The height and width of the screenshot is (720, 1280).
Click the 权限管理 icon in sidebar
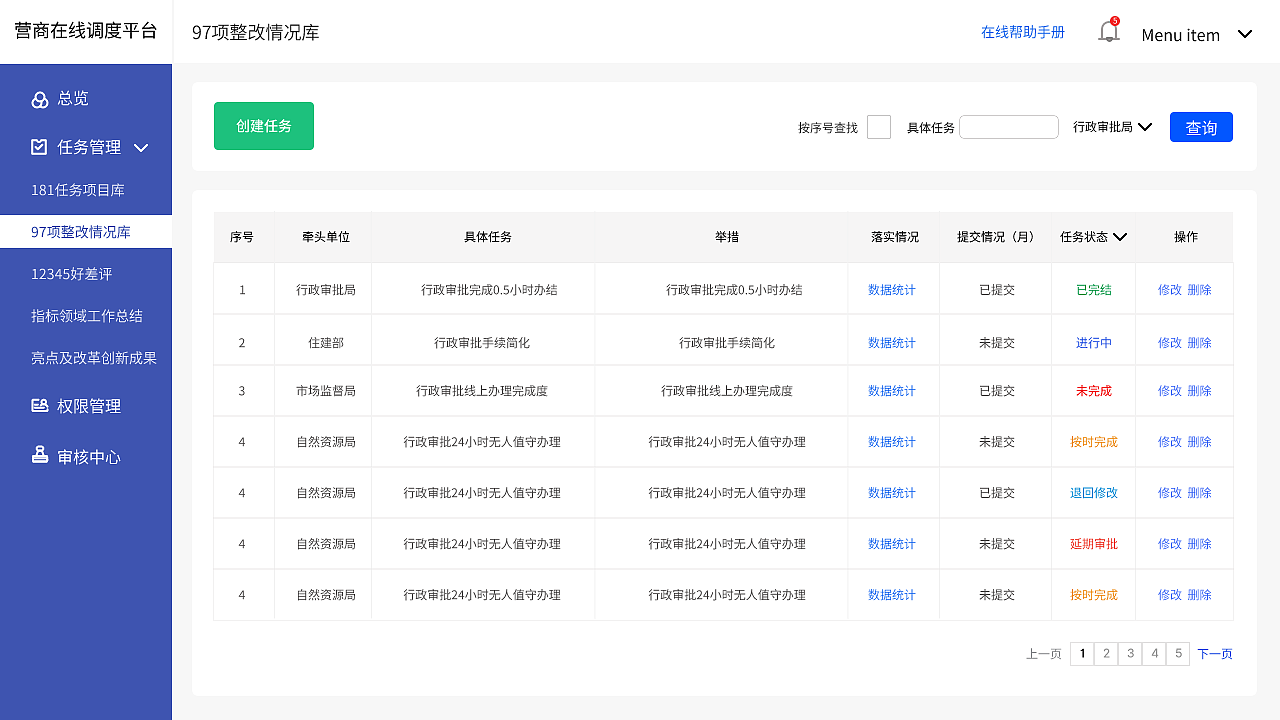(x=40, y=406)
